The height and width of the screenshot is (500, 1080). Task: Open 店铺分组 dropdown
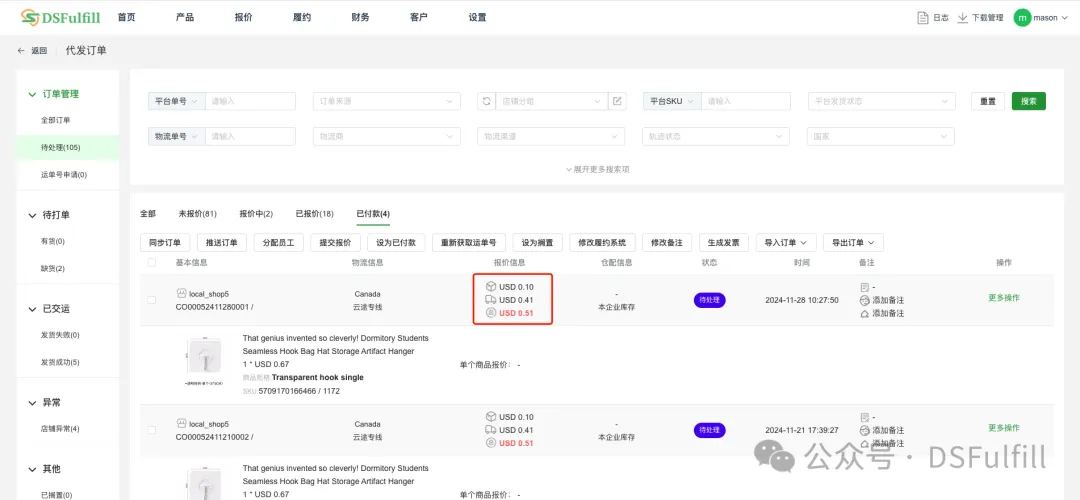click(551, 101)
